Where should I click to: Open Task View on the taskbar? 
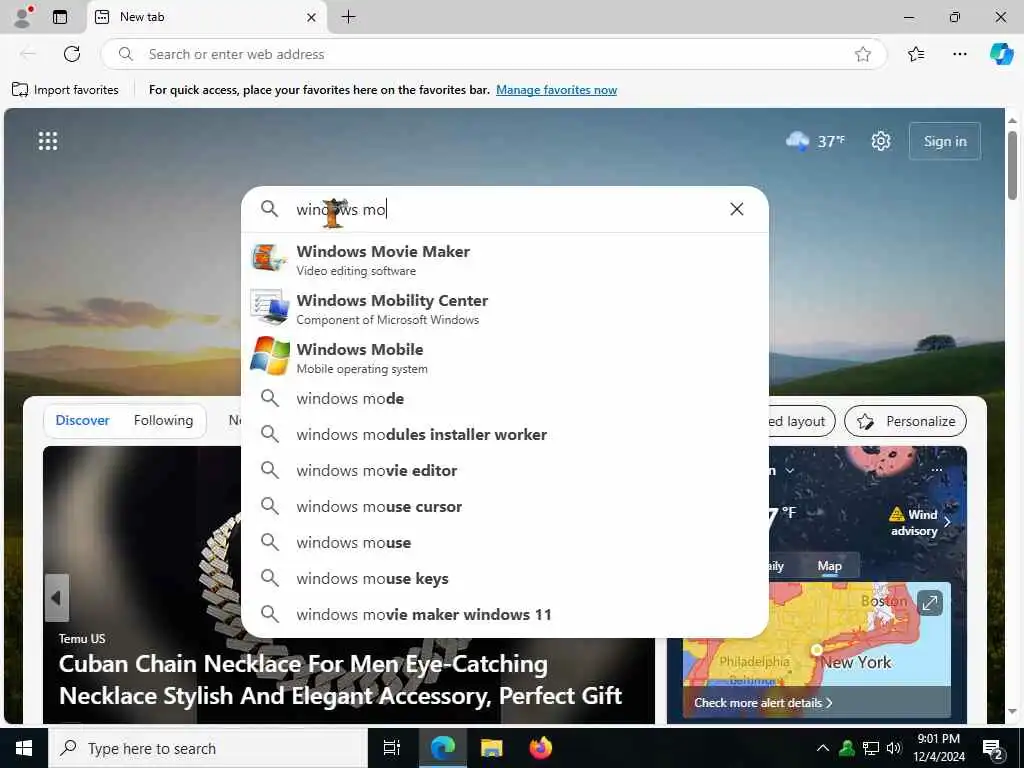pos(392,748)
